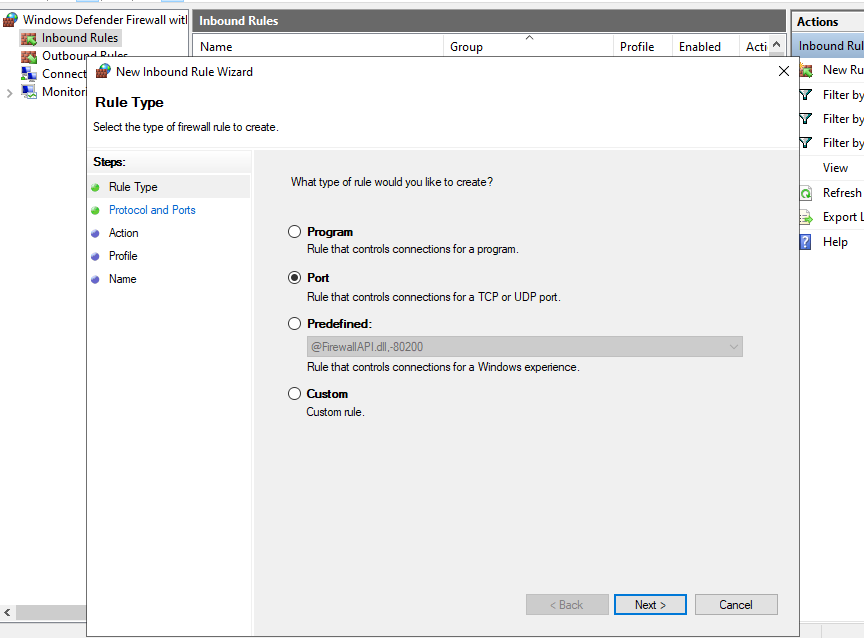Select the Program rule type radio button
This screenshot has width=864, height=638.
[x=294, y=231]
